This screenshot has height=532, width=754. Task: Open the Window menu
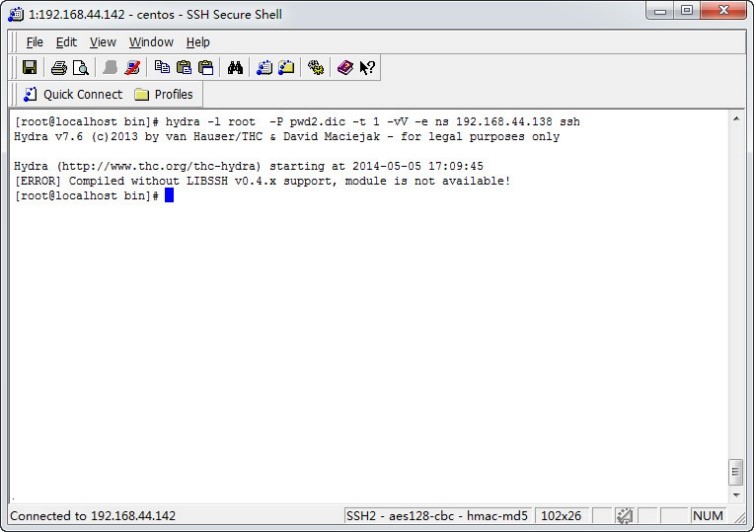(x=151, y=42)
